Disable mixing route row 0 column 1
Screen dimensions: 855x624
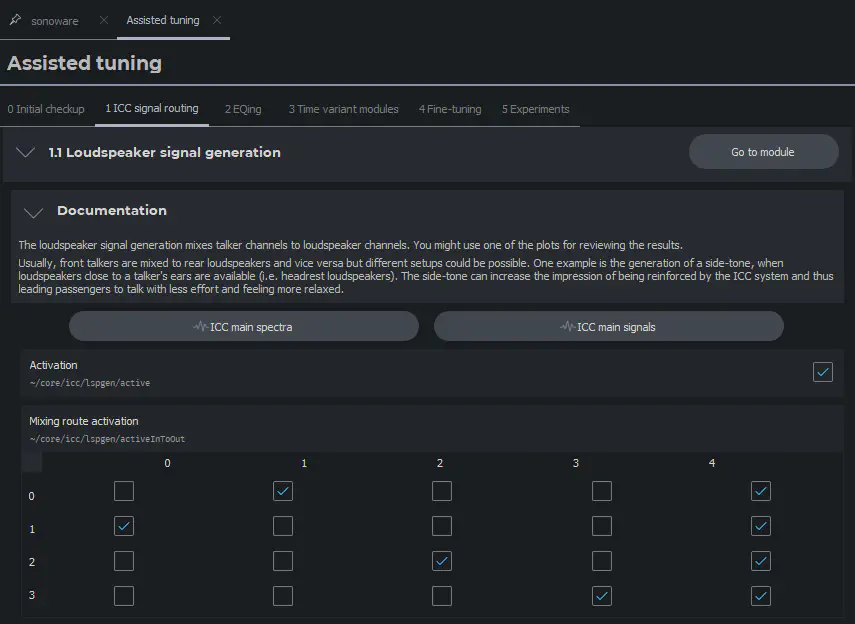tap(282, 491)
